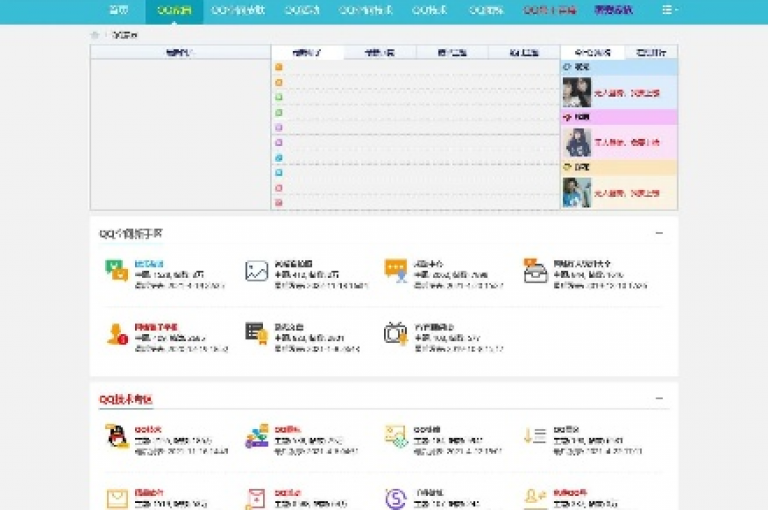Open the down-arrow sorted list forum icon
Viewport: 768px width, 510px height.
coord(535,436)
